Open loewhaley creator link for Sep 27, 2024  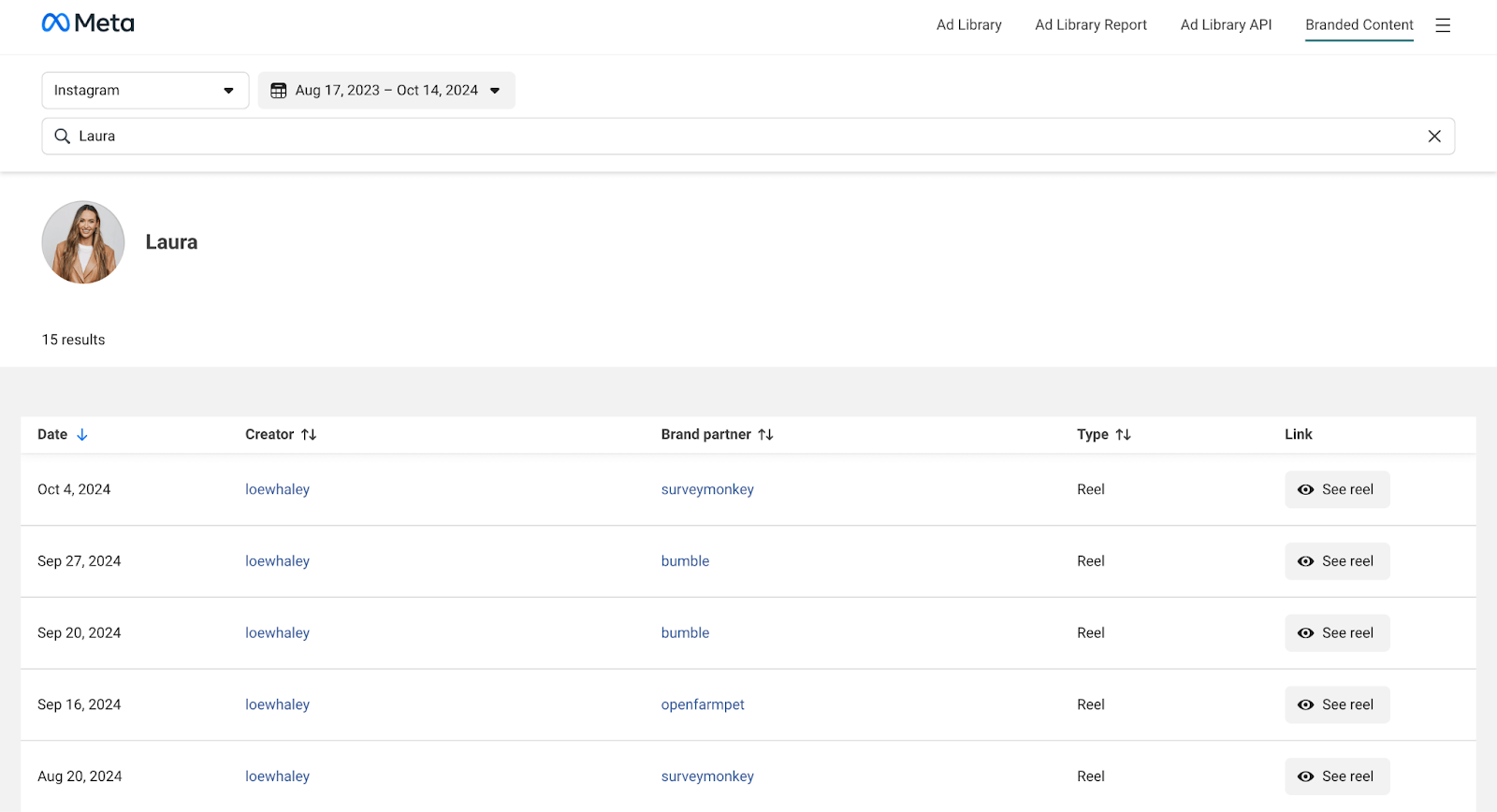(277, 562)
